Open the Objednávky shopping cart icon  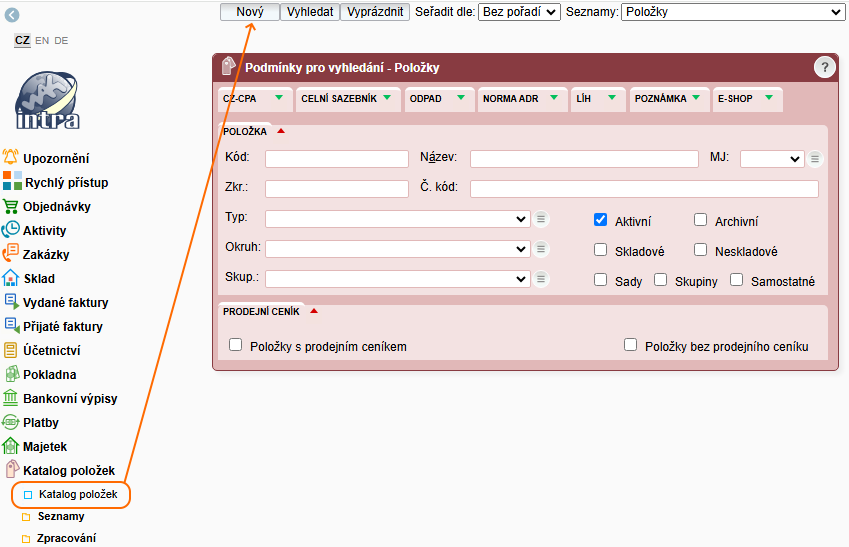coord(11,206)
